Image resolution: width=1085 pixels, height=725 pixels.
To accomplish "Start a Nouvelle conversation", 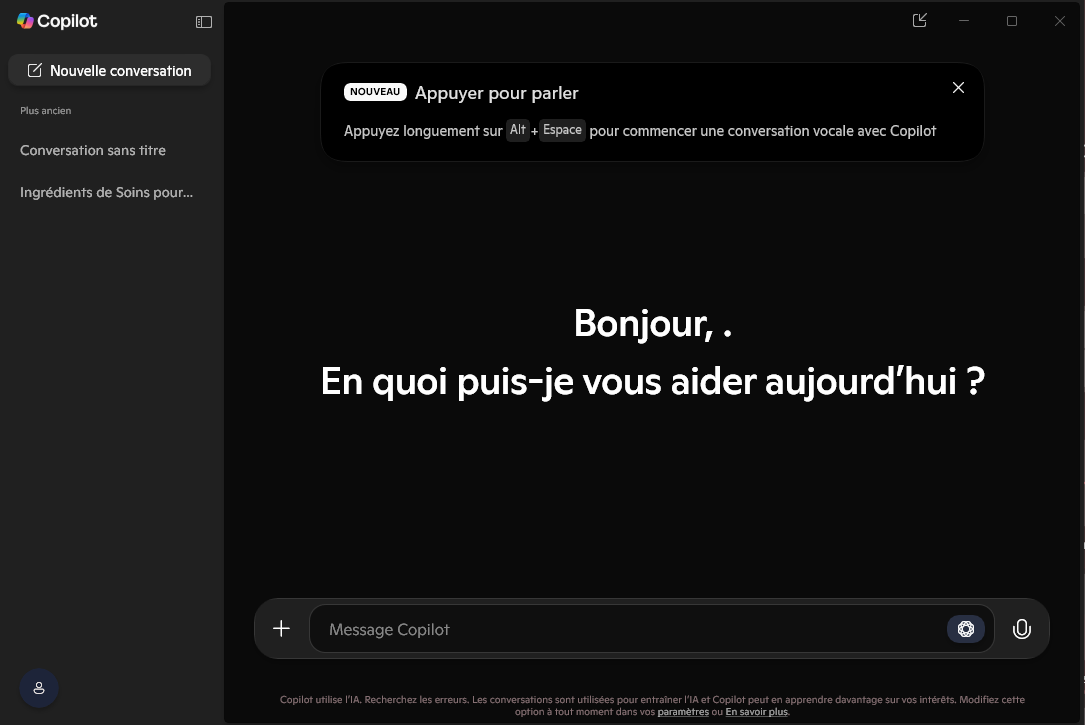I will (x=109, y=71).
